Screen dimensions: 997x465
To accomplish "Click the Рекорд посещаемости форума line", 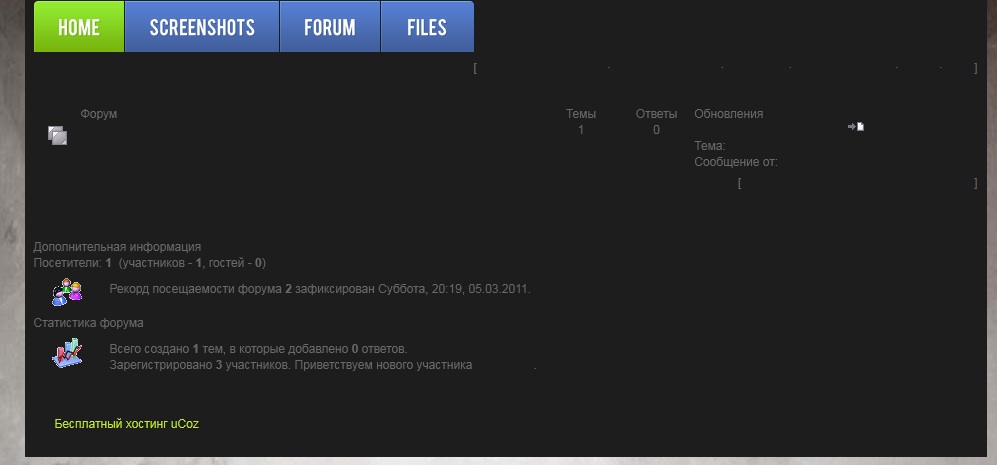I will pyautogui.click(x=320, y=289).
